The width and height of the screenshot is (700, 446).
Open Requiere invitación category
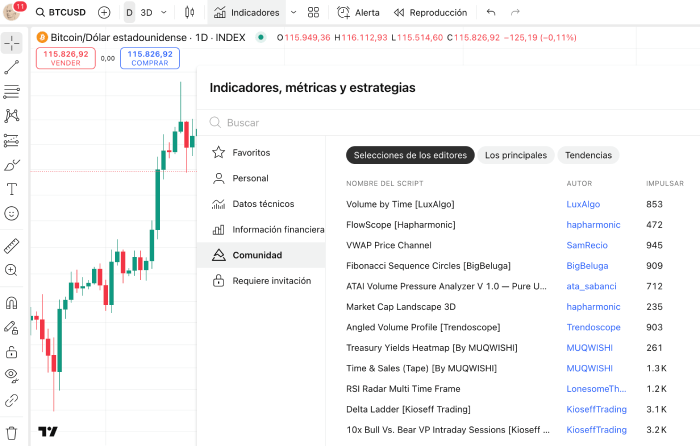261,281
